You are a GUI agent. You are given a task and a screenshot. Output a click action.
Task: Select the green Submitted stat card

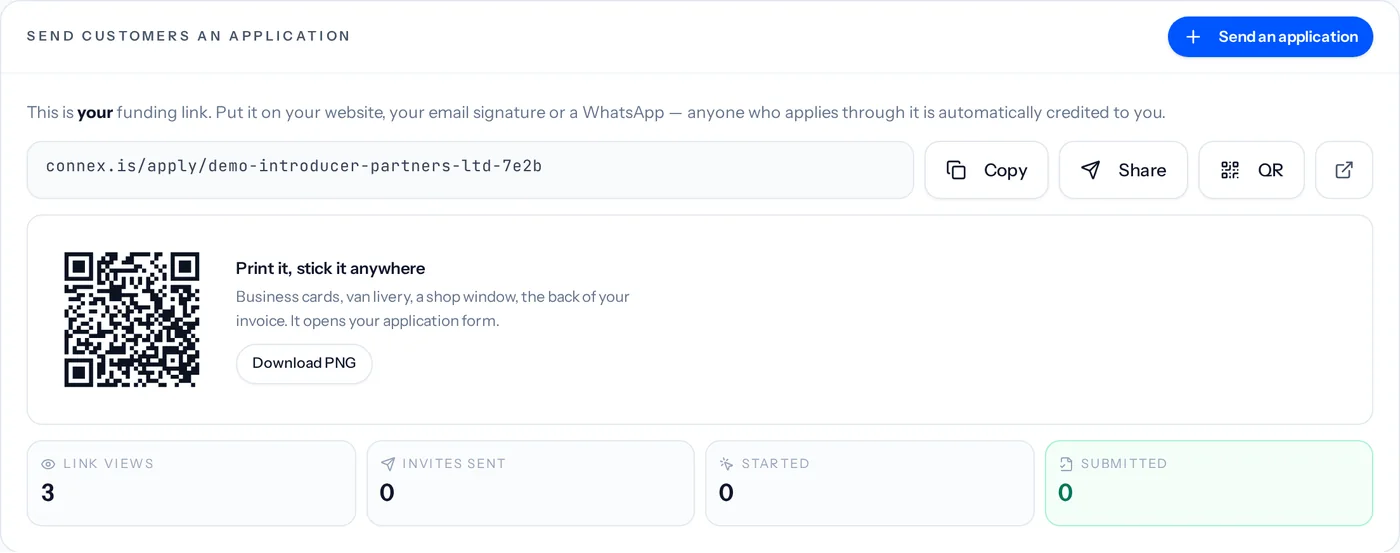click(1209, 483)
